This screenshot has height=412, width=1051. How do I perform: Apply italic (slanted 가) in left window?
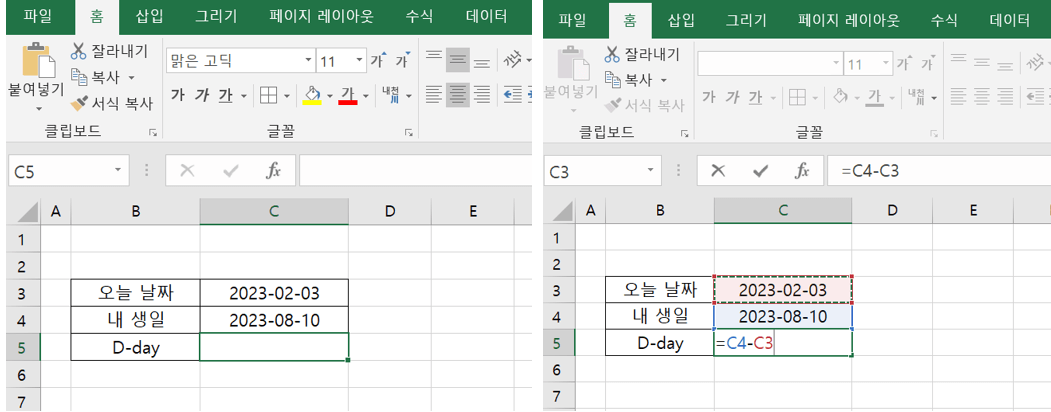coord(202,96)
